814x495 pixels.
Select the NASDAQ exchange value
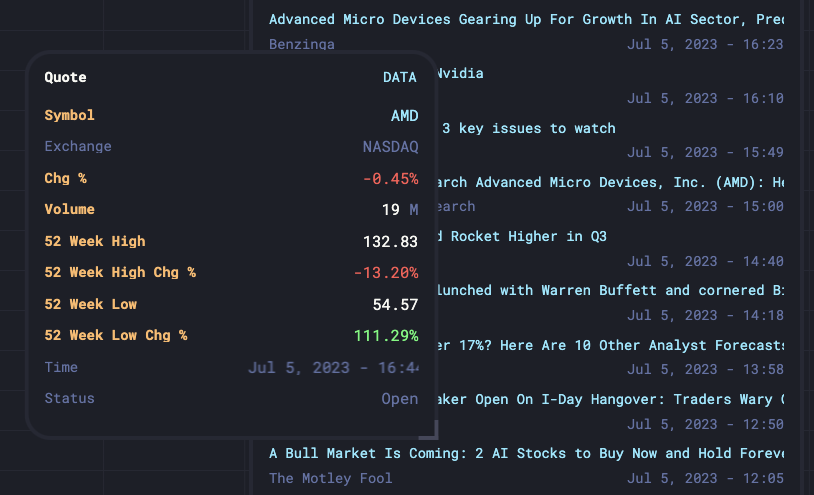(x=390, y=147)
